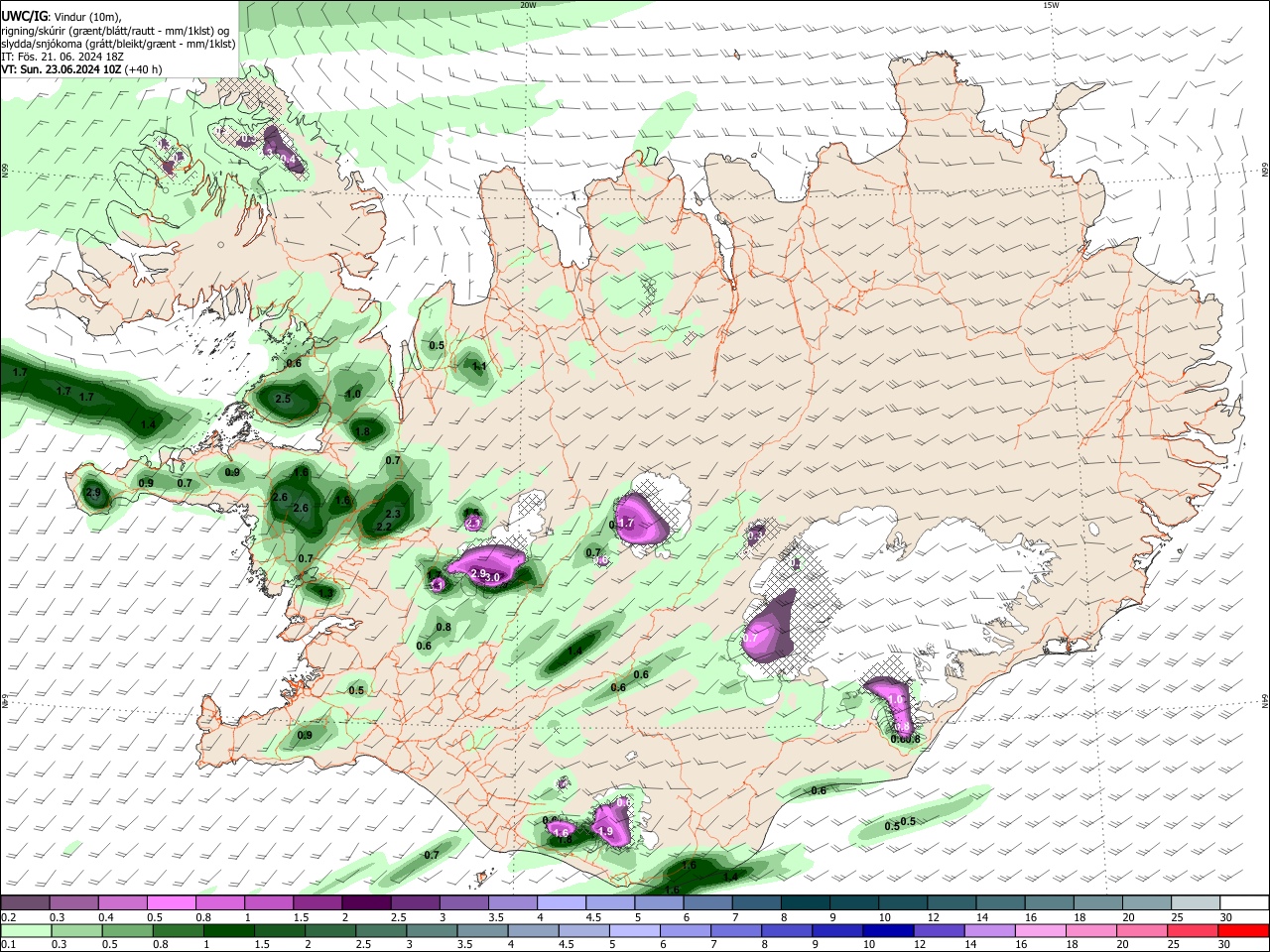Click the 1.0 rainfall value on the map
The width and height of the screenshot is (1270, 952).
point(352,395)
